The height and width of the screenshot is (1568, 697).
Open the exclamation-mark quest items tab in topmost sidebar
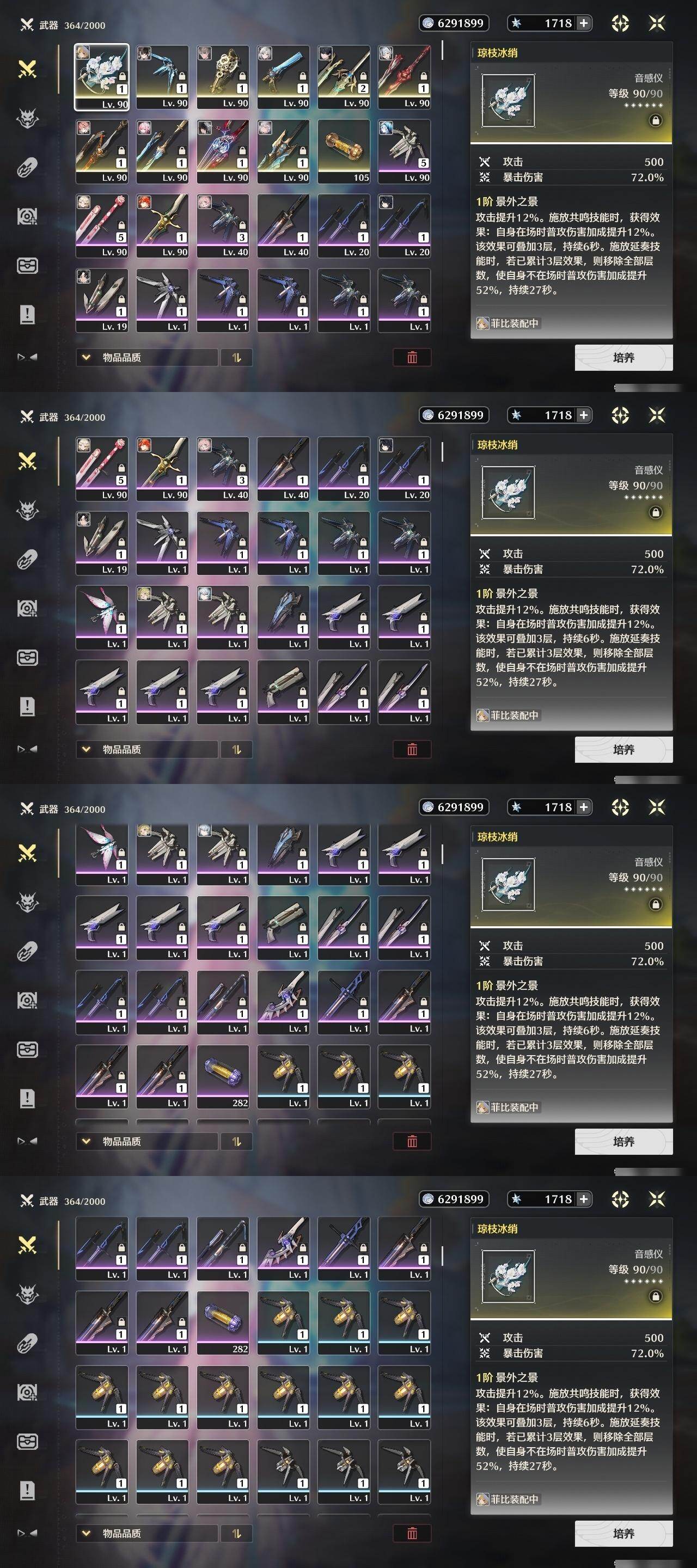[x=27, y=315]
